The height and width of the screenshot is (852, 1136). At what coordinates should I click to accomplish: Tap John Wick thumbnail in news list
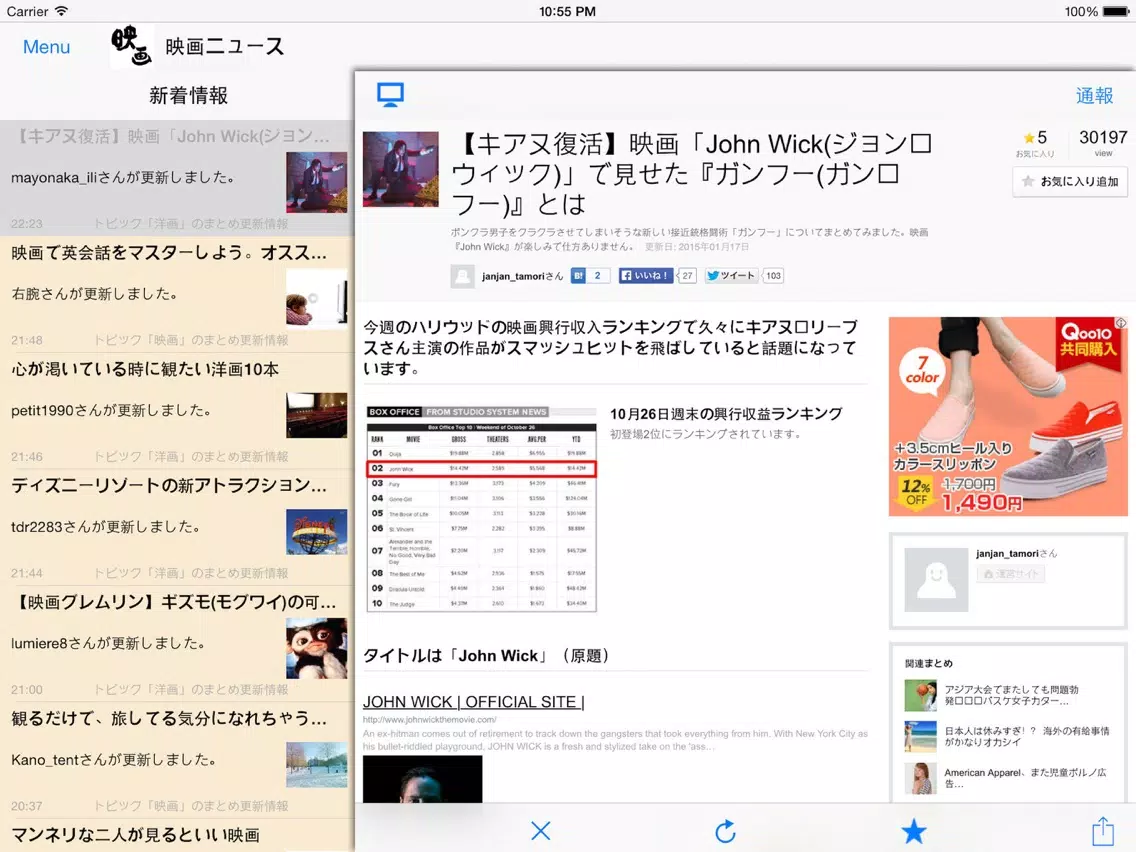coord(317,182)
